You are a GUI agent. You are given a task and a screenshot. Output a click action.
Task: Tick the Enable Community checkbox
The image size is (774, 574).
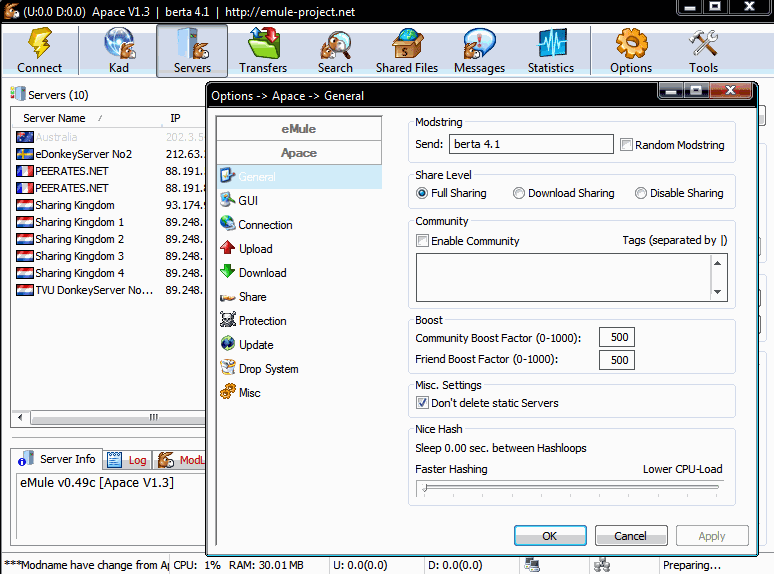(423, 241)
